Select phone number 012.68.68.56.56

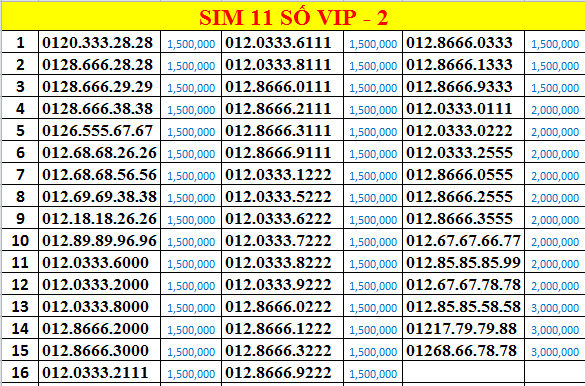tap(99, 175)
